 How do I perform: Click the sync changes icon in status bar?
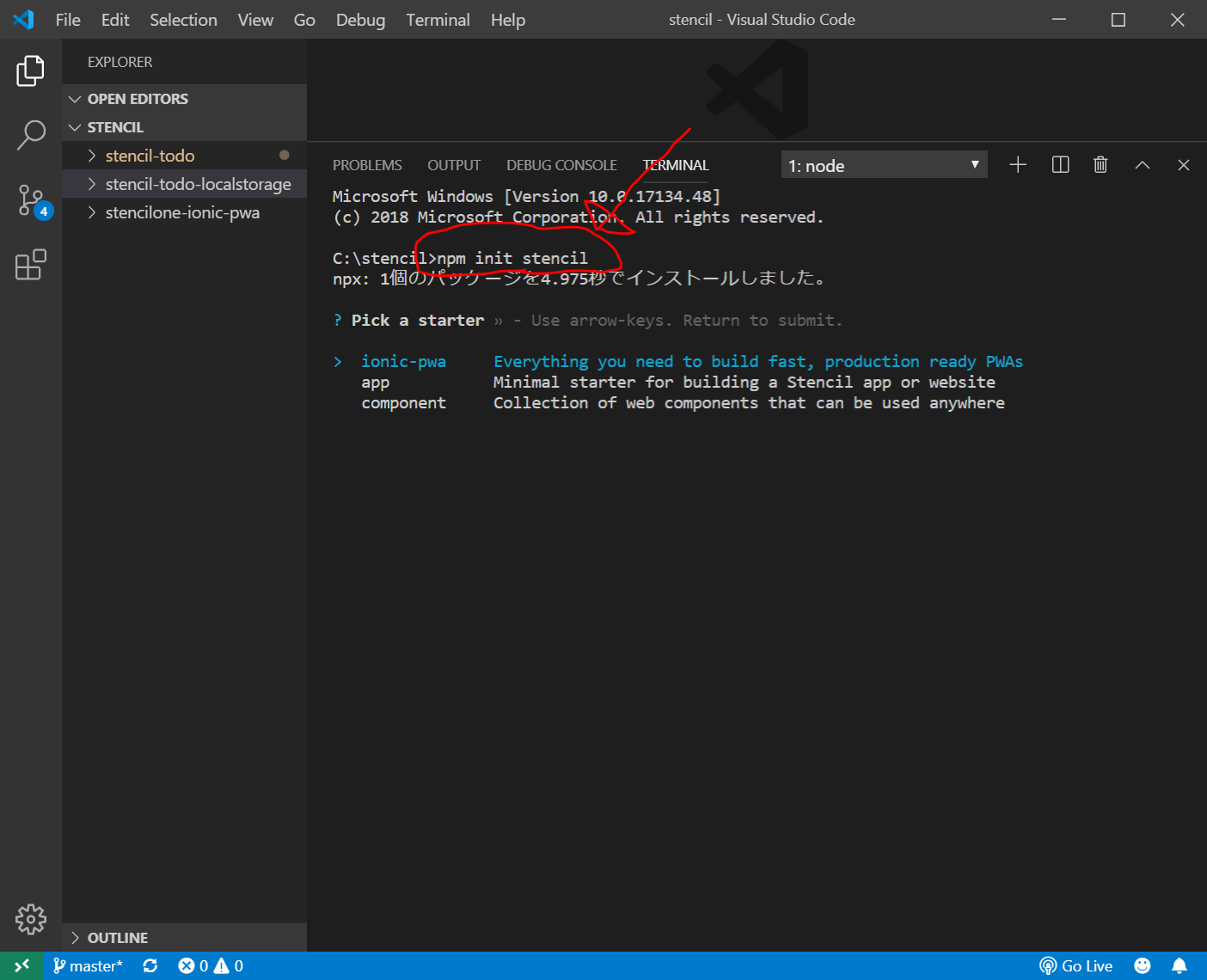[150, 965]
